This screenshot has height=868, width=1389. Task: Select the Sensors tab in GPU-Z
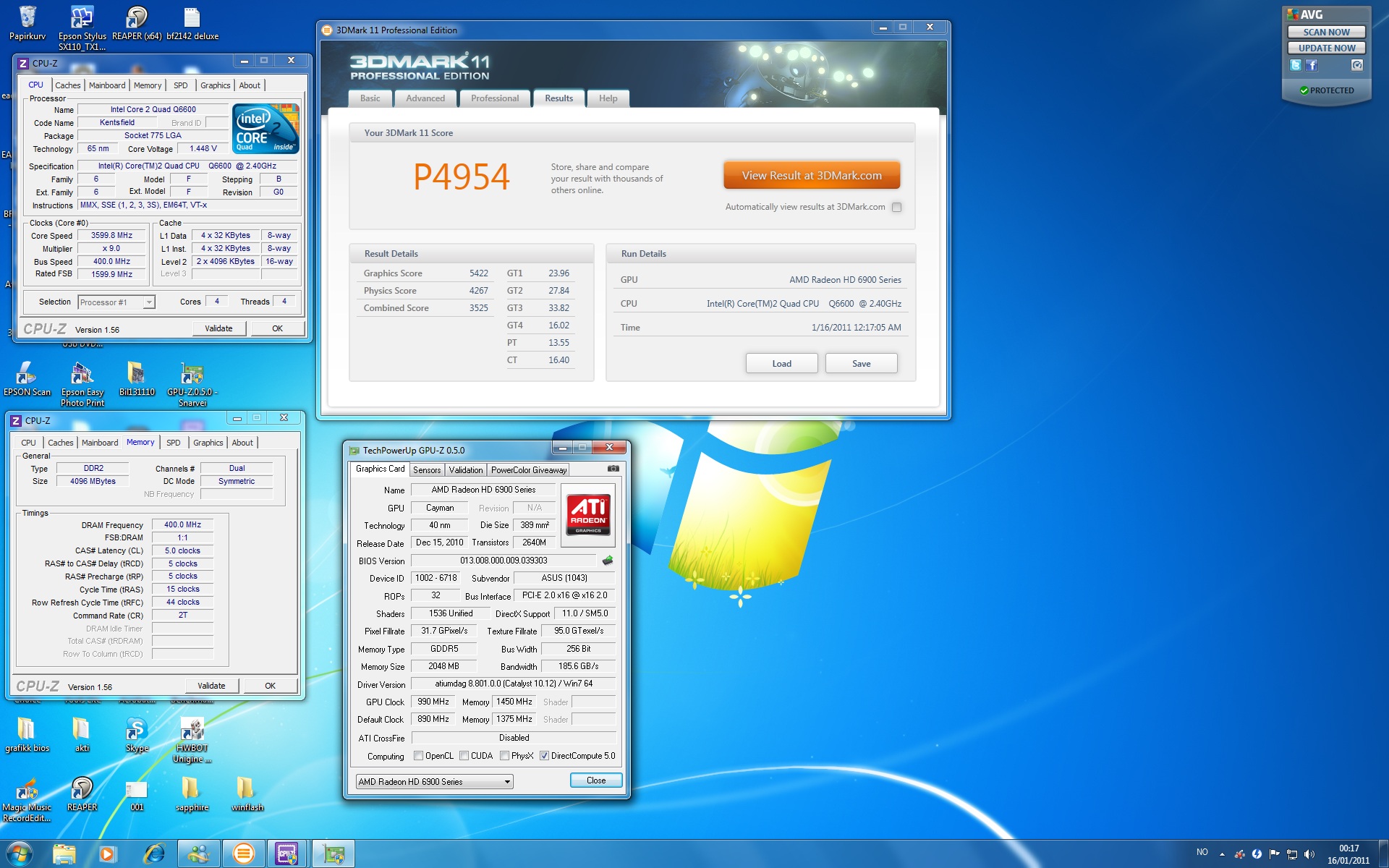pos(427,470)
